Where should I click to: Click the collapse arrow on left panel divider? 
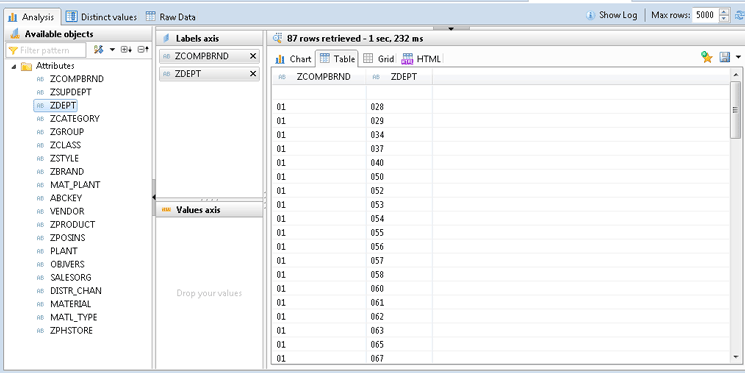tap(154, 197)
